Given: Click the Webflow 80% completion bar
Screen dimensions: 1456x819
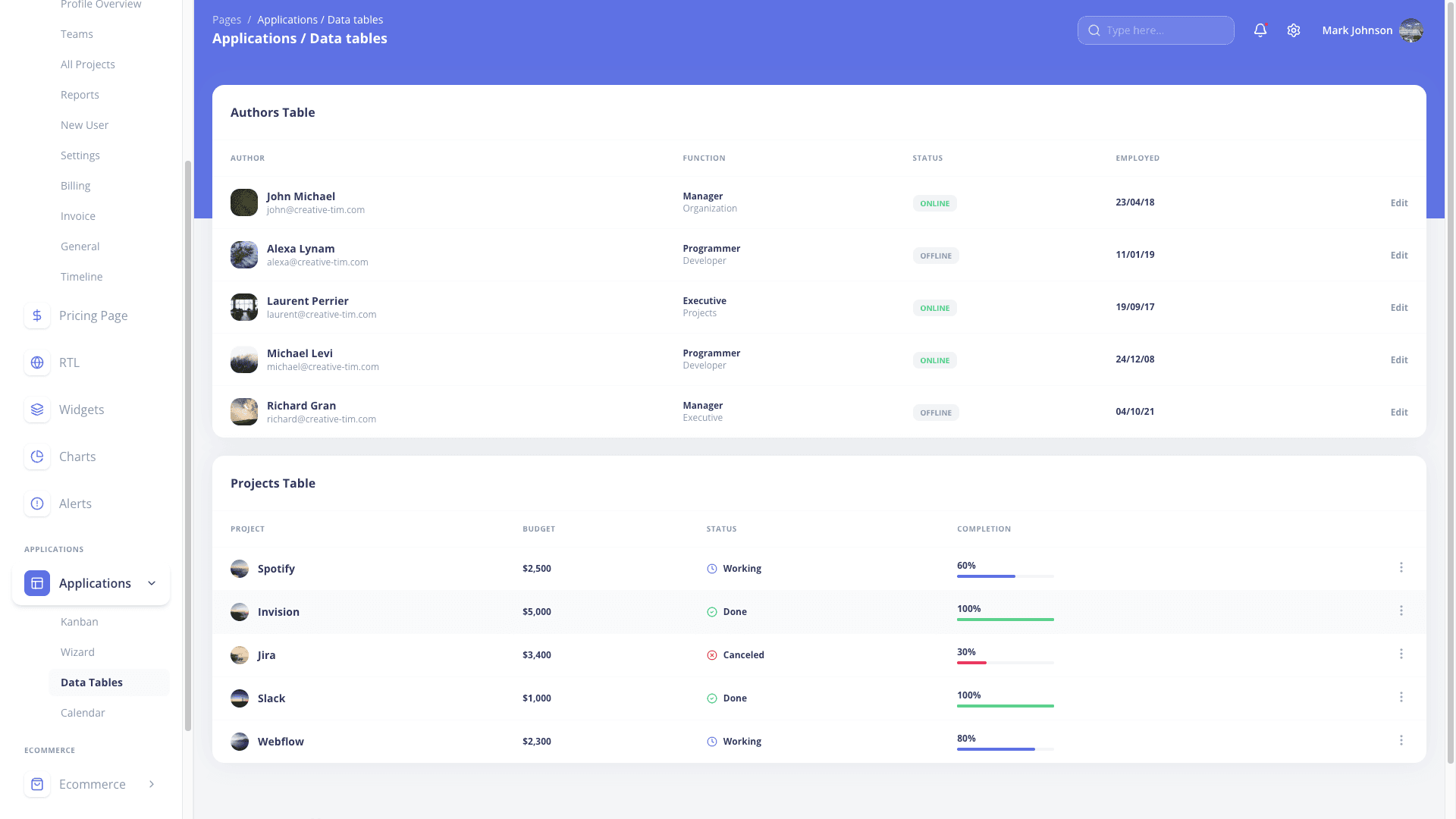Looking at the screenshot, I should 1005,748.
